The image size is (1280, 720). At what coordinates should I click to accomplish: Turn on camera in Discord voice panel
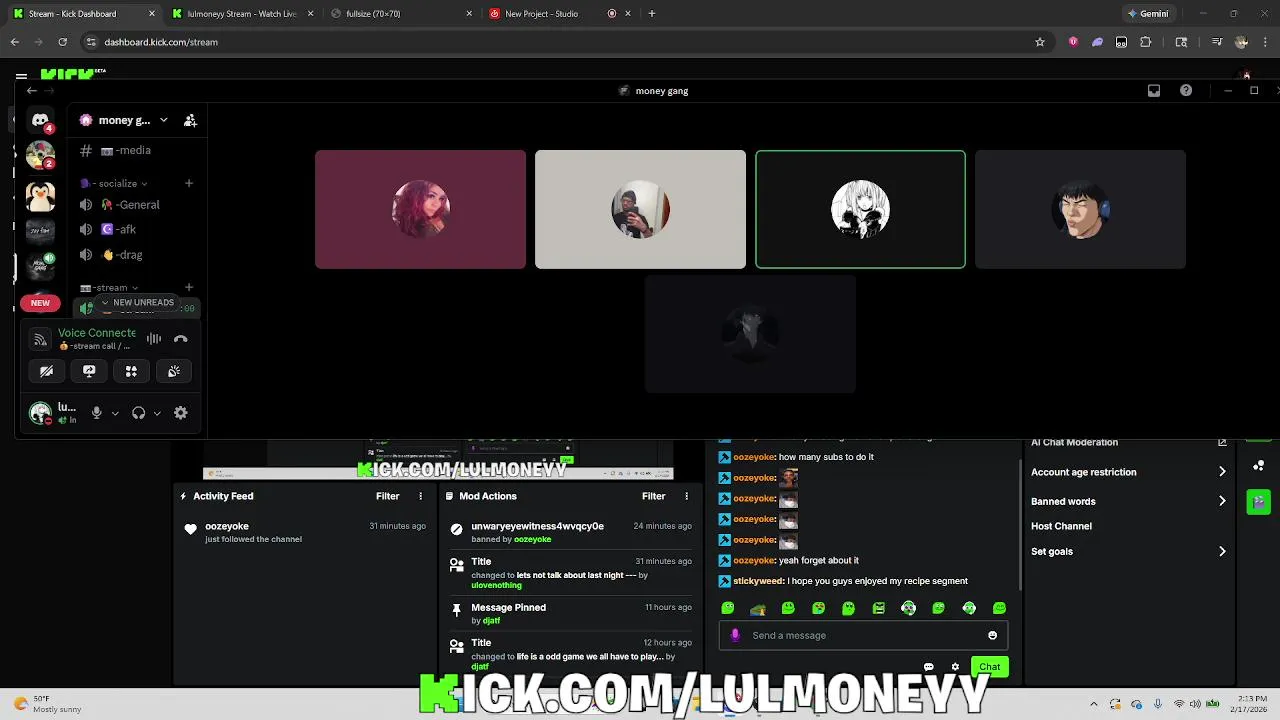click(x=47, y=371)
